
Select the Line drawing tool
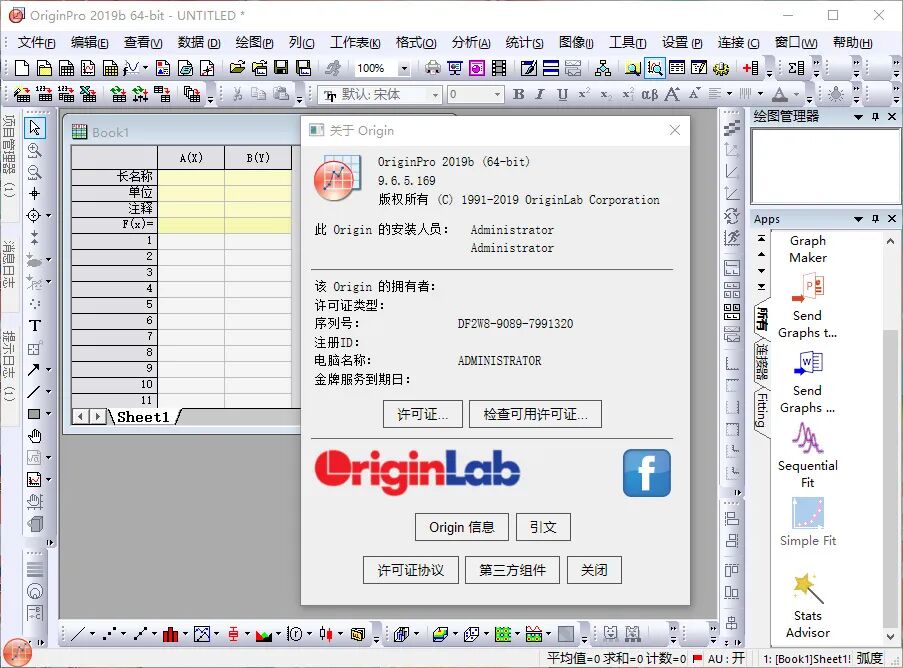pyautogui.click(x=33, y=392)
